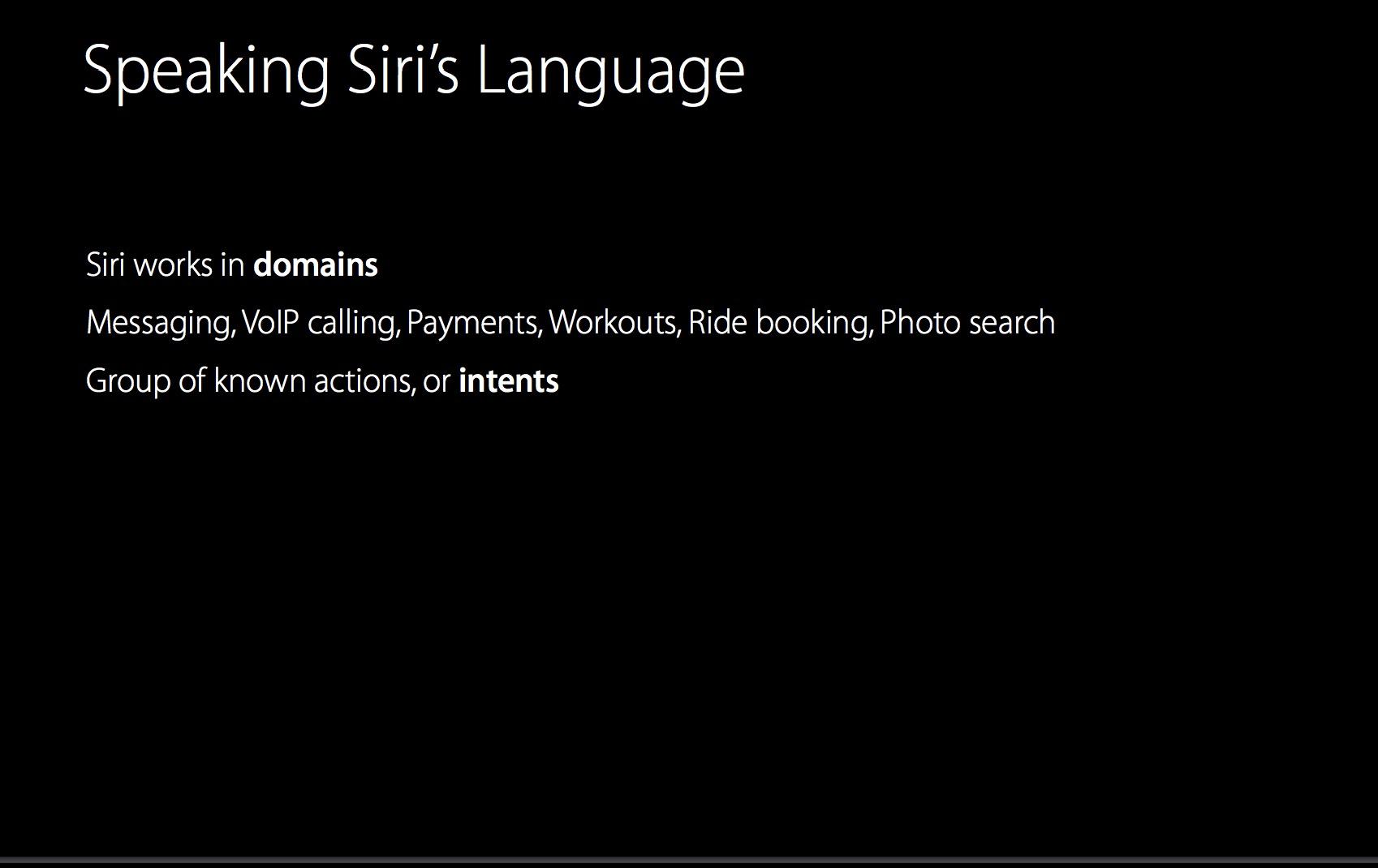Click the word "Payments"
Viewport: 1378px width, 868px height.
click(x=473, y=323)
